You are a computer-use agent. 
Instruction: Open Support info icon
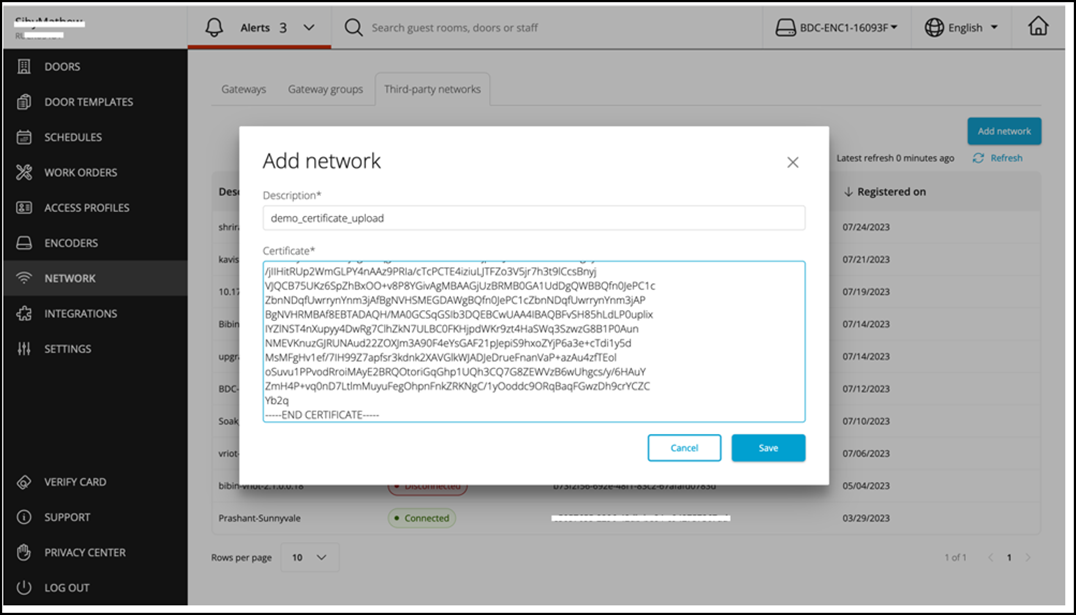(24, 517)
